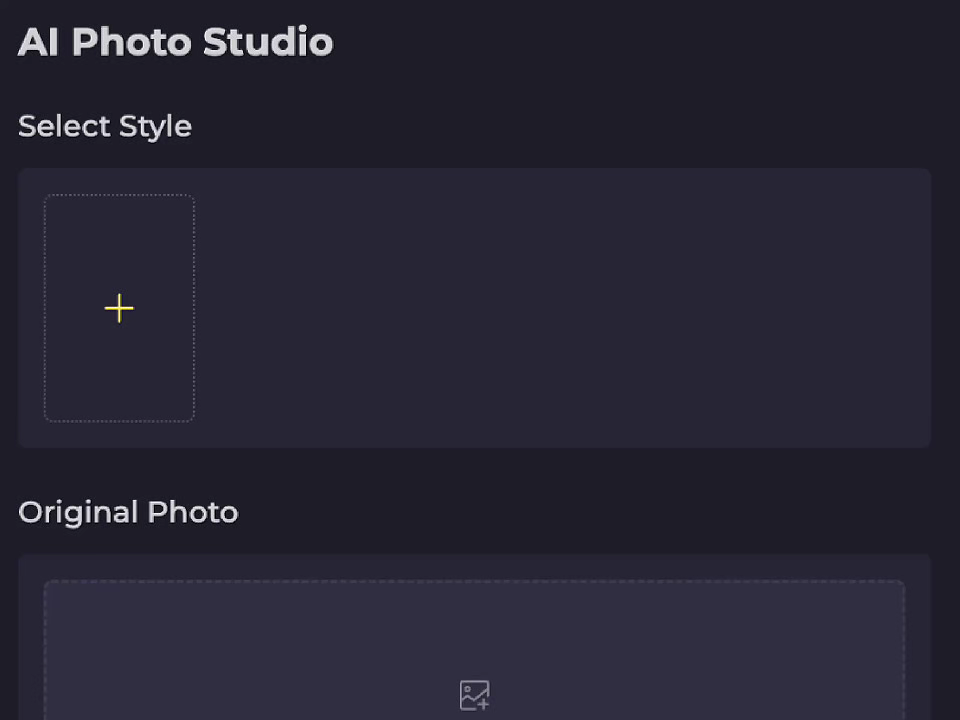This screenshot has width=960, height=720.
Task: Click the Select Style heading
Action: [x=105, y=127]
